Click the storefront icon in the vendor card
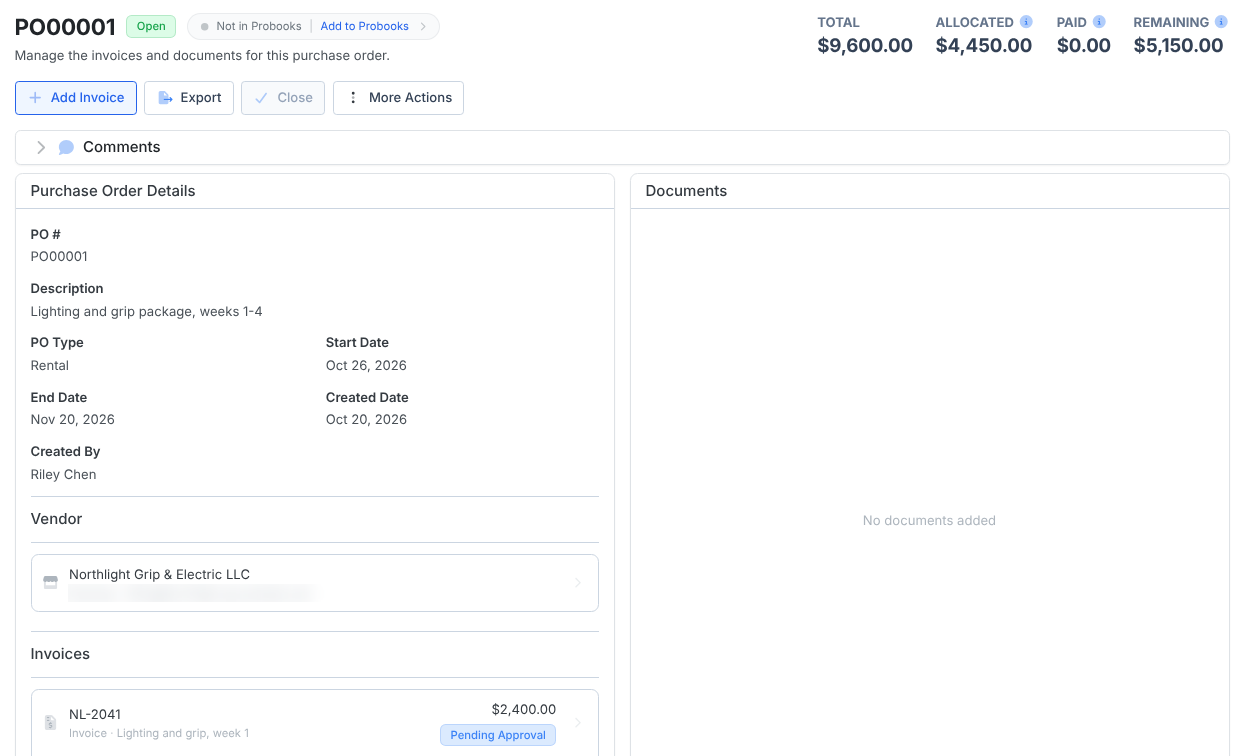1244x756 pixels. (50, 582)
